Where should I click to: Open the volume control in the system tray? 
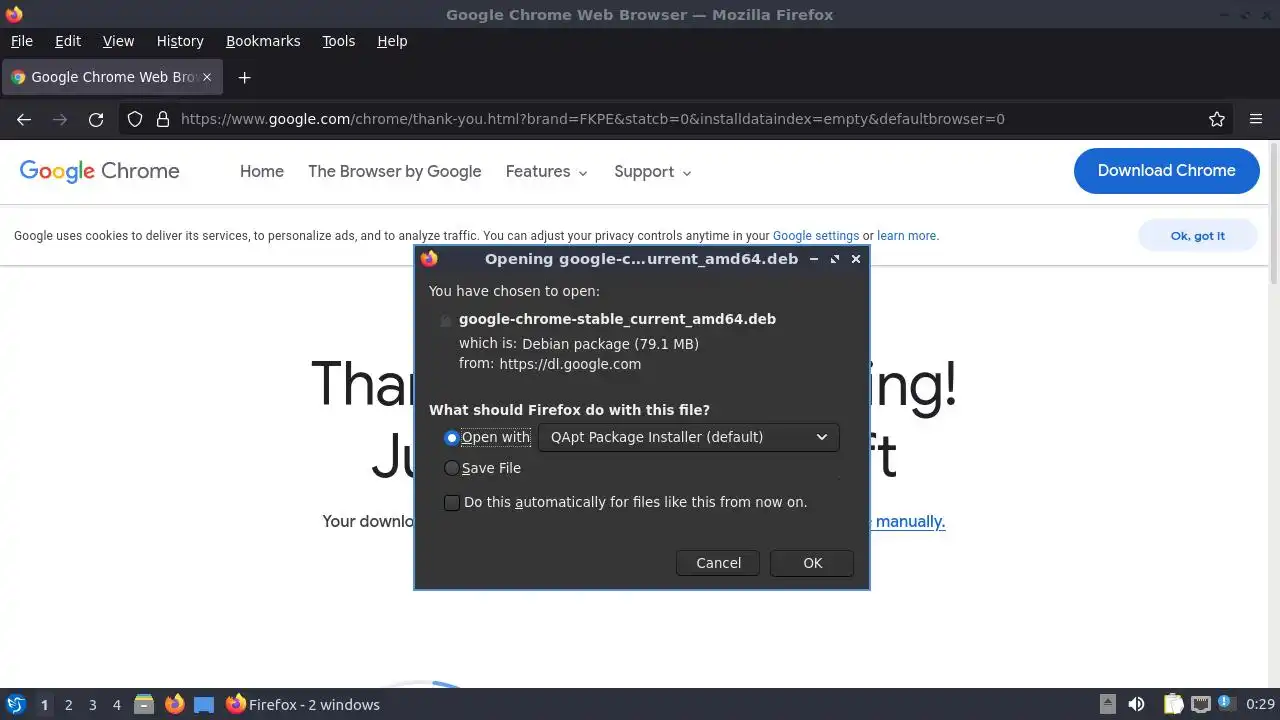tap(1136, 704)
